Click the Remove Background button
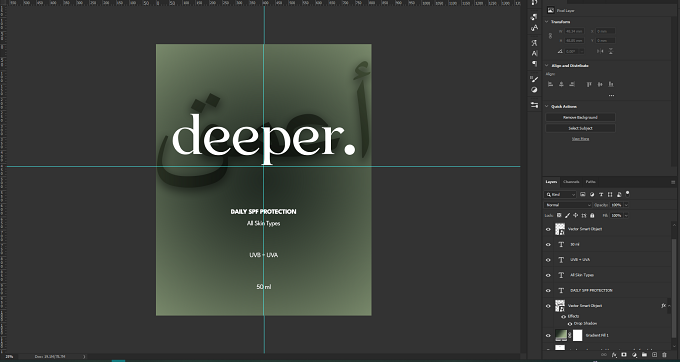This screenshot has width=680, height=362. (580, 117)
